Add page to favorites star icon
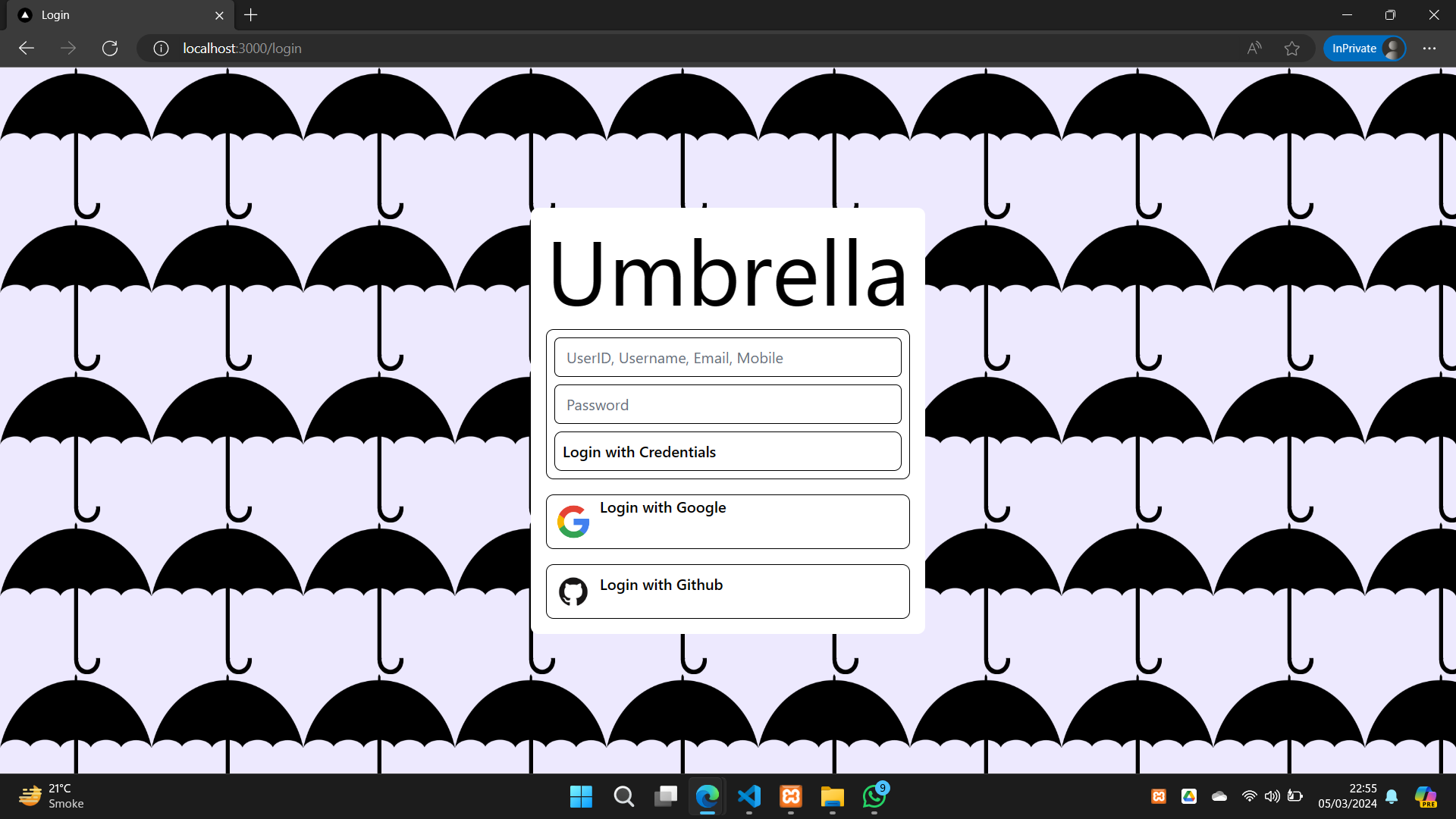Screen dimensions: 1456x819 [x=1292, y=49]
